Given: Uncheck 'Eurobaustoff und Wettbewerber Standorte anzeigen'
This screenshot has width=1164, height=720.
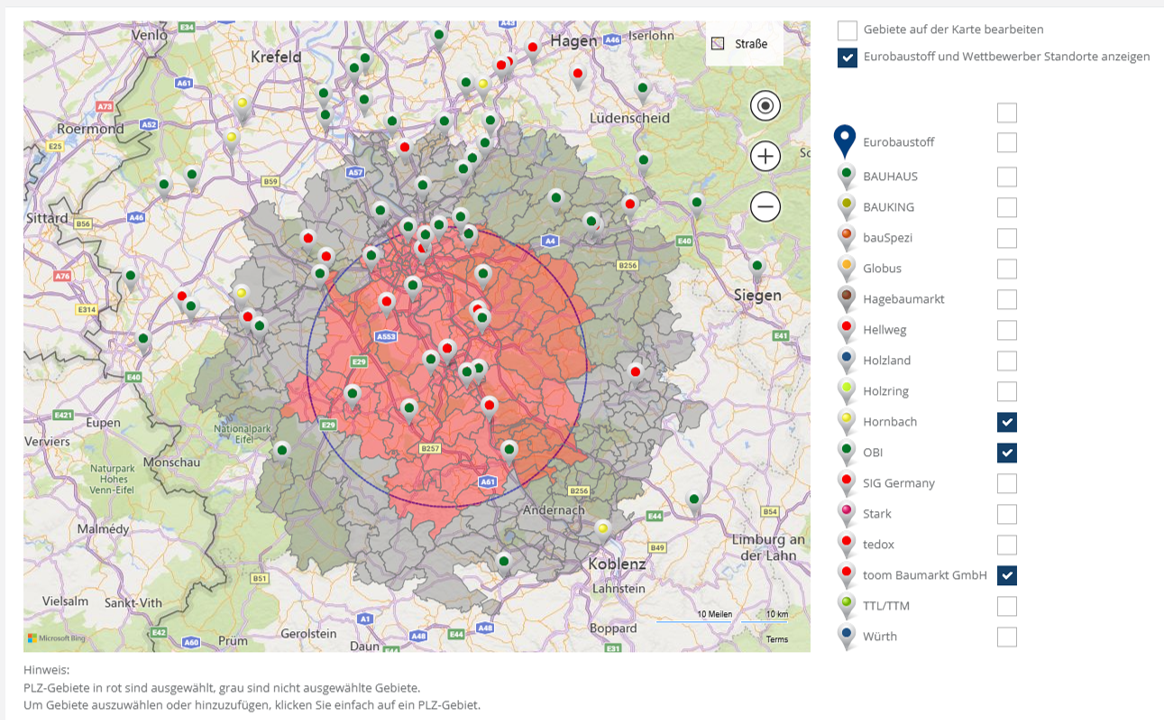Looking at the screenshot, I should coord(847,57).
